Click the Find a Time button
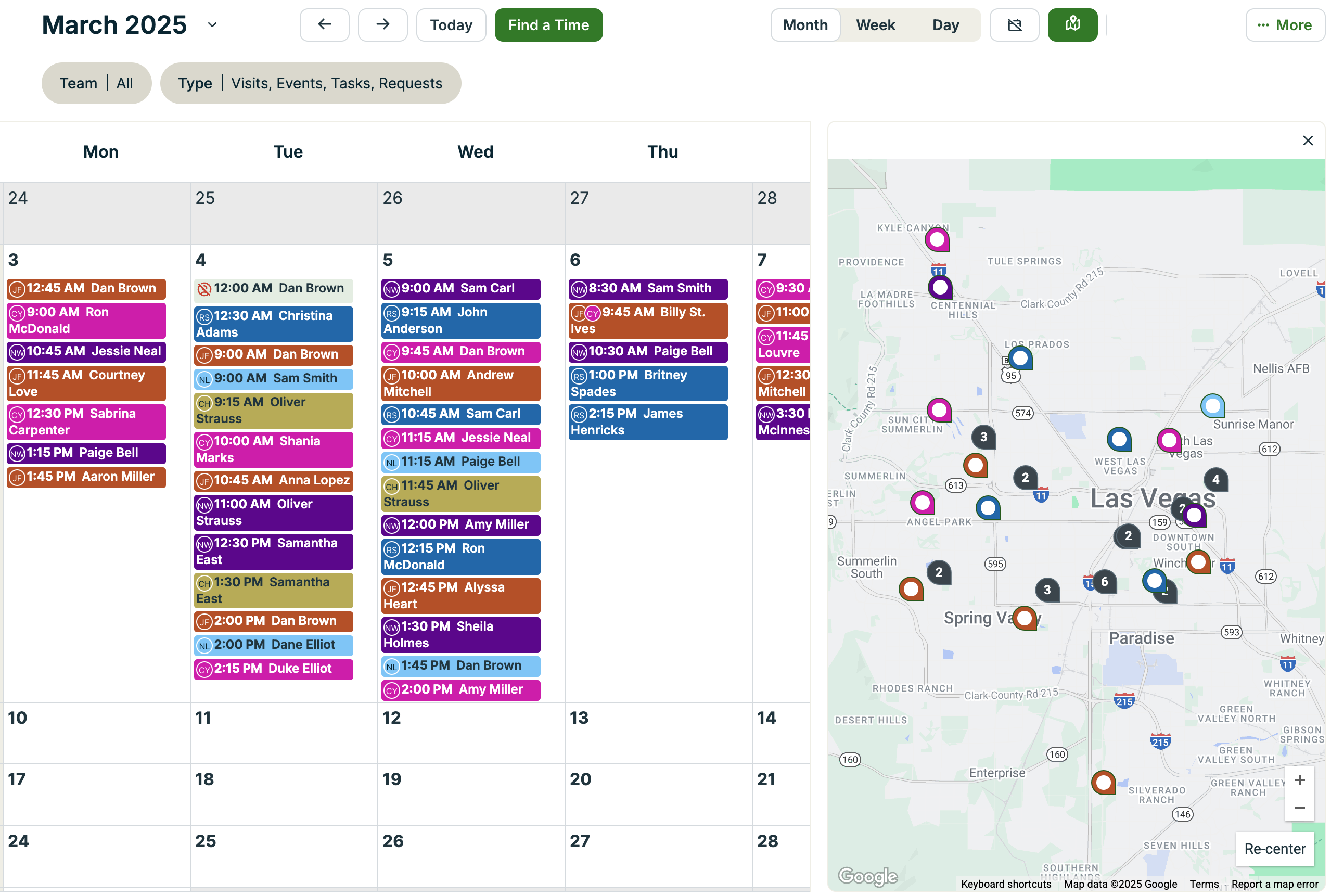This screenshot has height=896, width=1331. click(x=548, y=24)
